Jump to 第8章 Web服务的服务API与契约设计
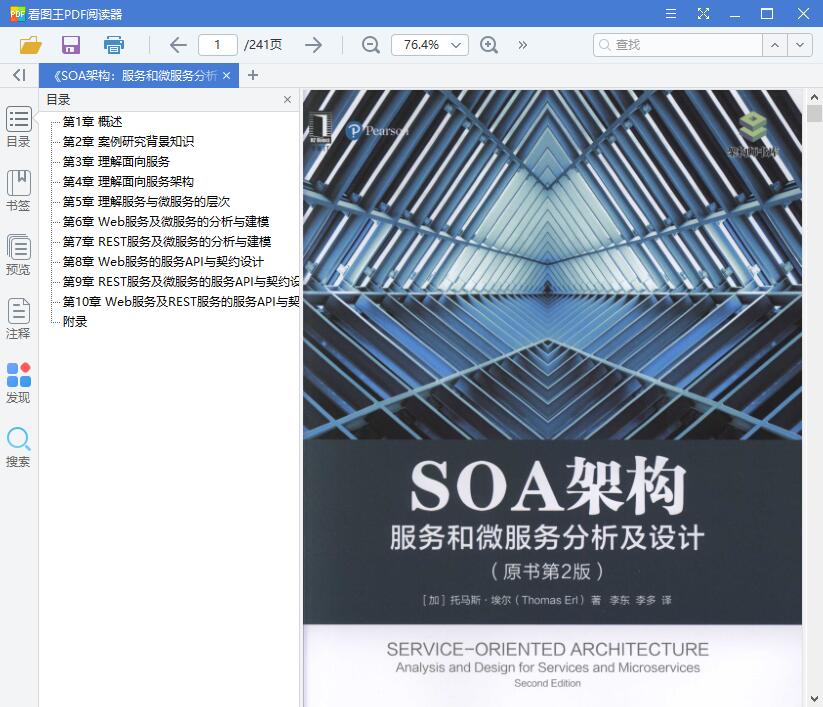Image resolution: width=823 pixels, height=707 pixels. coord(163,261)
